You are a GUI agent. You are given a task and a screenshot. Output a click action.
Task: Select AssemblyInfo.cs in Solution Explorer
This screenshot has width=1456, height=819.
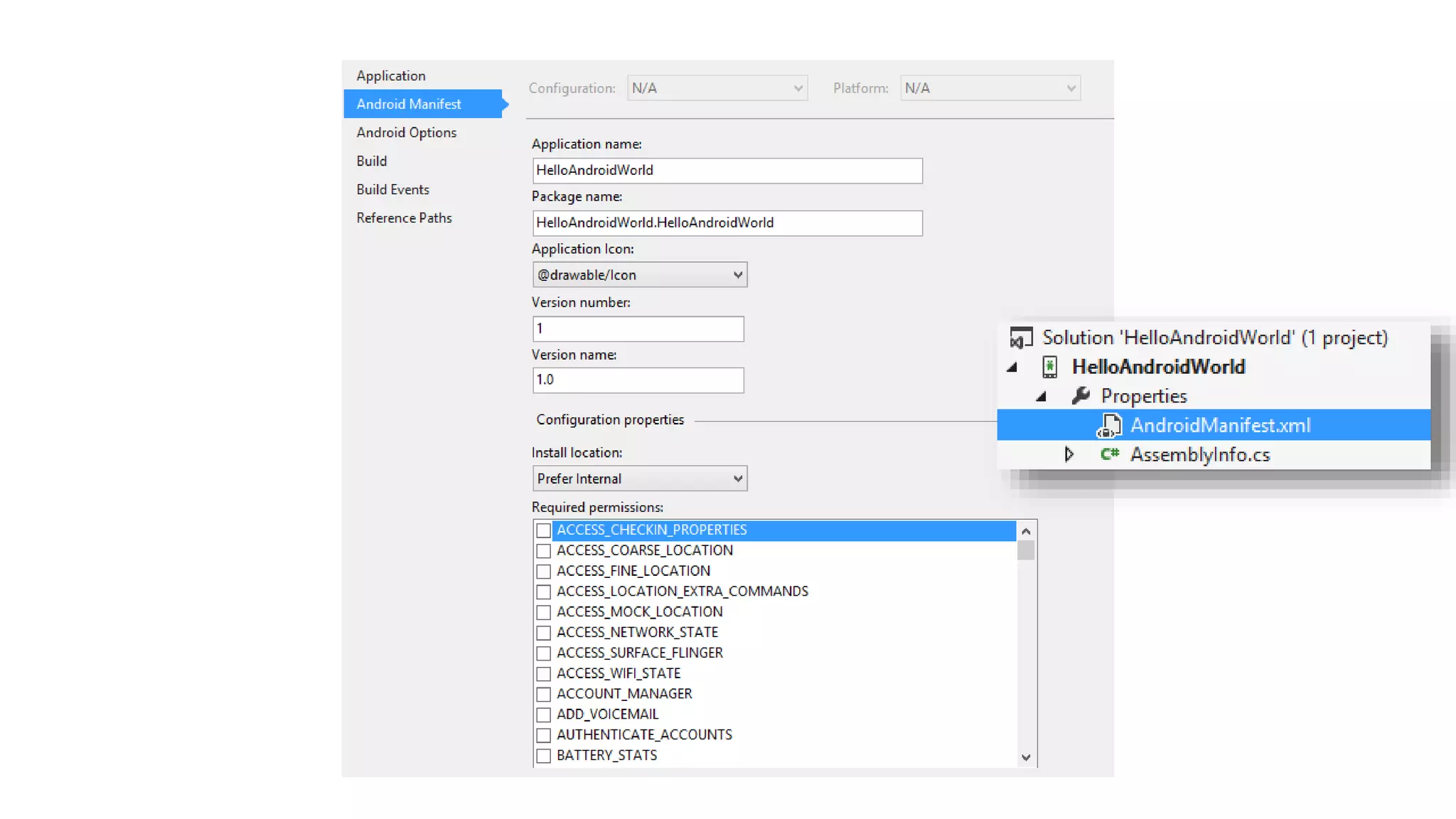[1200, 454]
